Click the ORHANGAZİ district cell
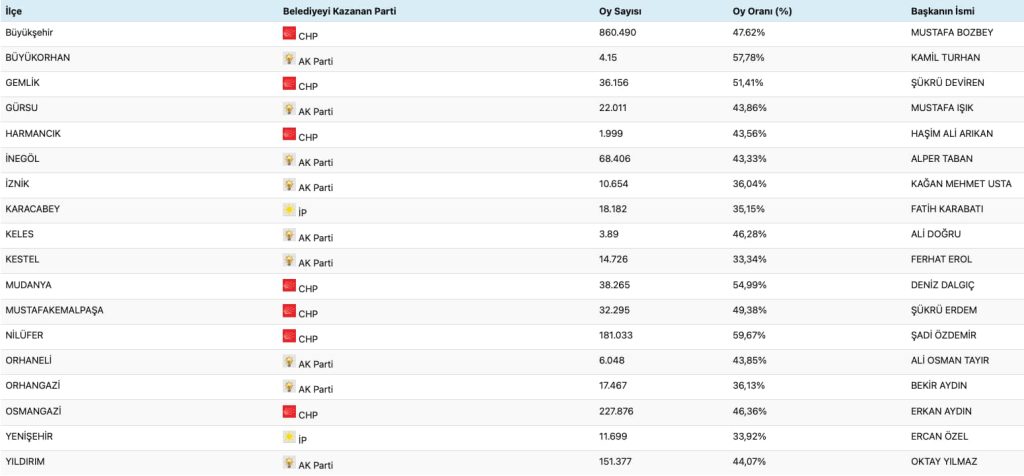The height and width of the screenshot is (476, 1024). pyautogui.click(x=33, y=386)
